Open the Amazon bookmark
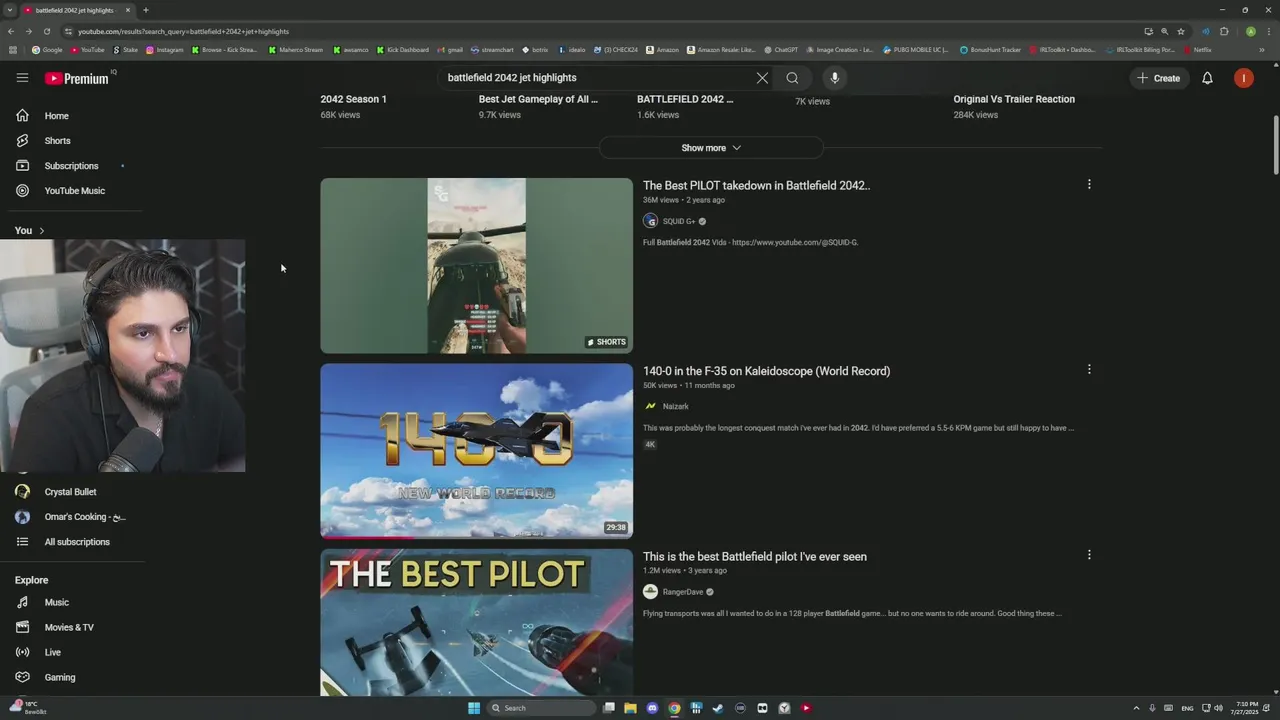This screenshot has width=1280, height=720. click(x=662, y=49)
